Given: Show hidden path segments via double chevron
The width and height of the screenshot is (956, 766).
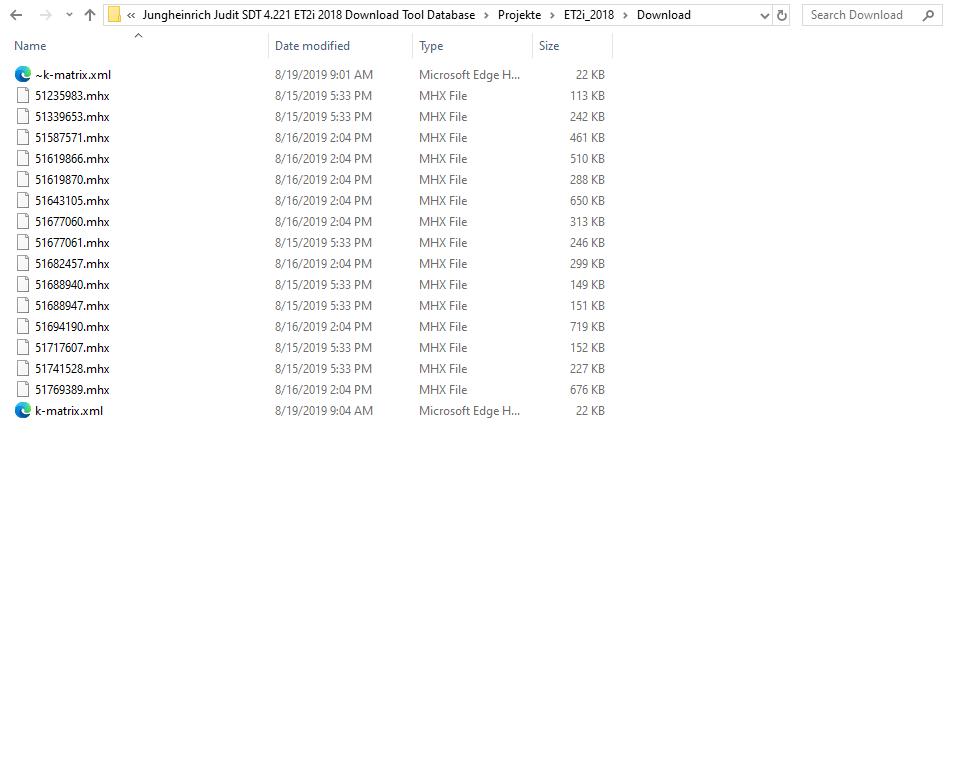Looking at the screenshot, I should pyautogui.click(x=131, y=15).
